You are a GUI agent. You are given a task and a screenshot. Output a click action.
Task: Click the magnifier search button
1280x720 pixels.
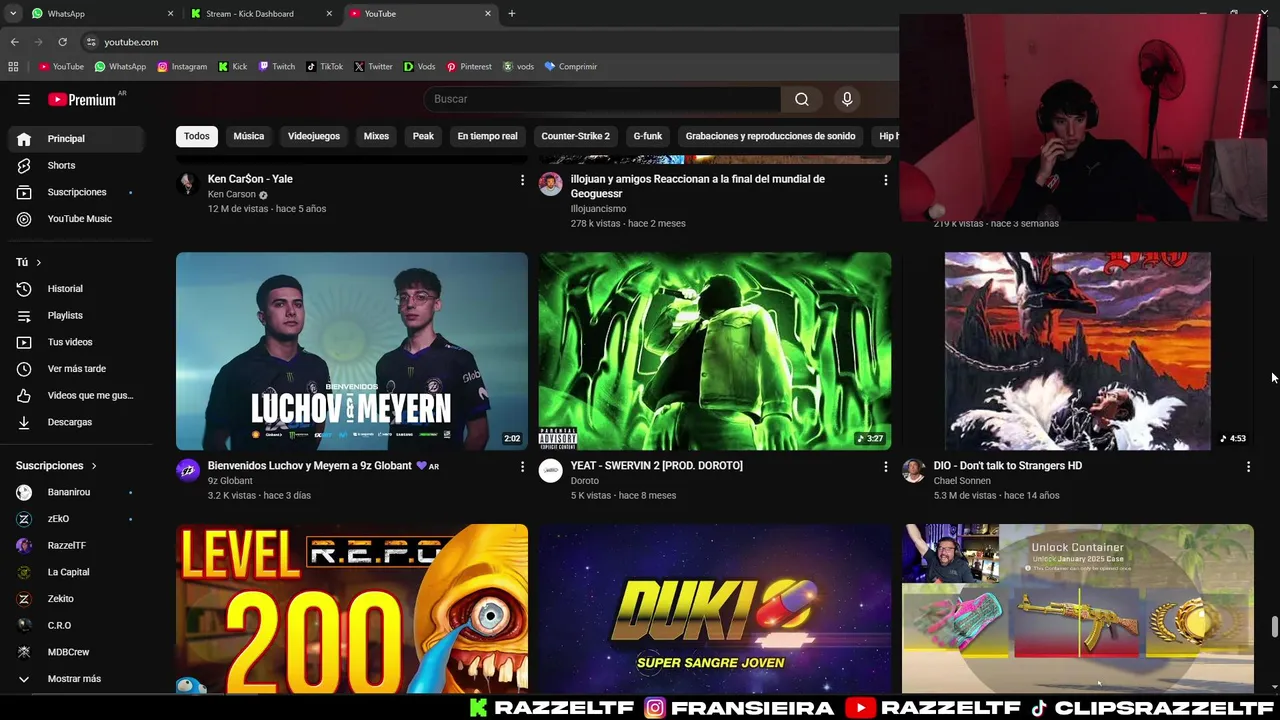coord(801,99)
